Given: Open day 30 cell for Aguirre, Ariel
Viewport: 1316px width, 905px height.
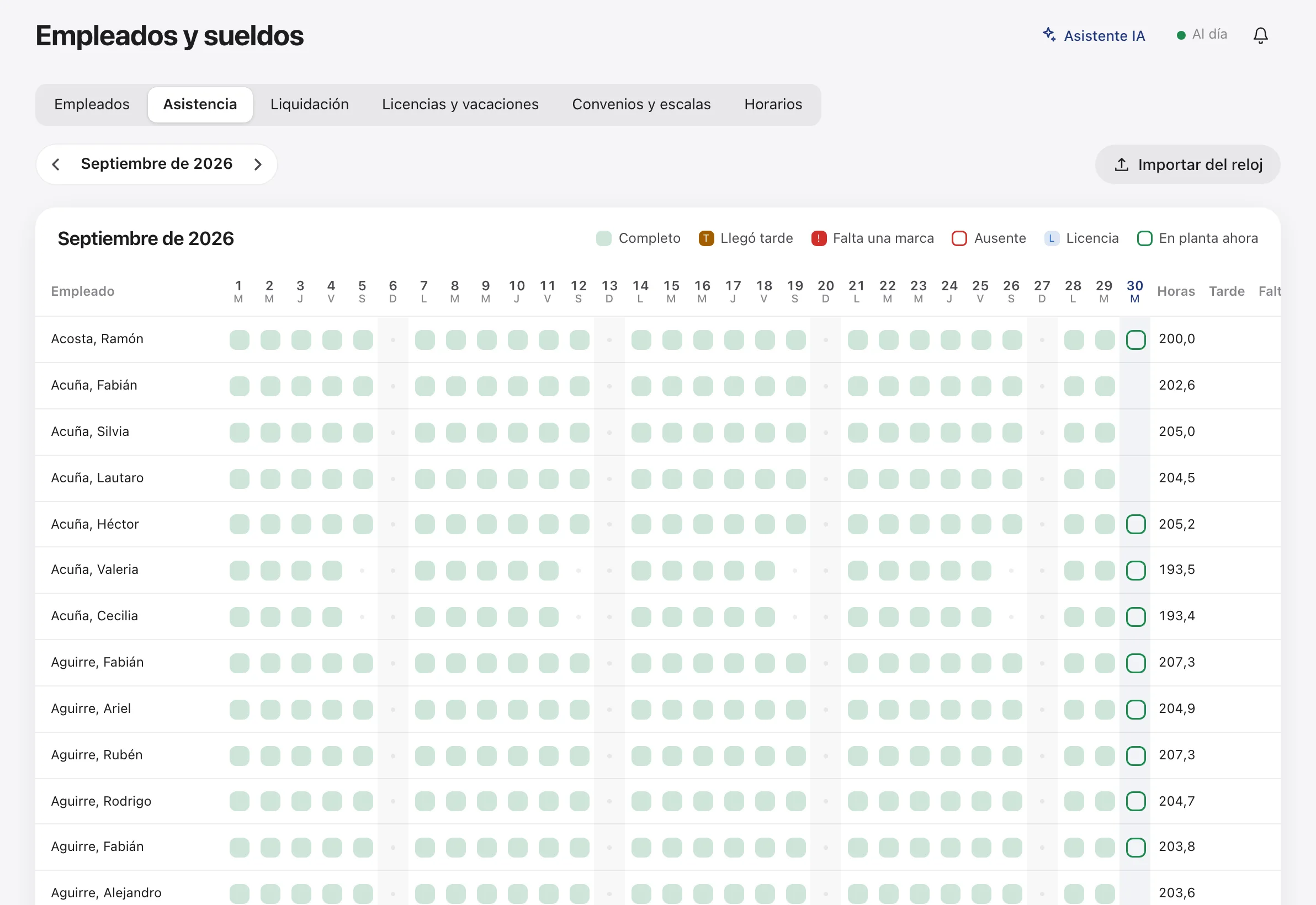Looking at the screenshot, I should [x=1135, y=710].
